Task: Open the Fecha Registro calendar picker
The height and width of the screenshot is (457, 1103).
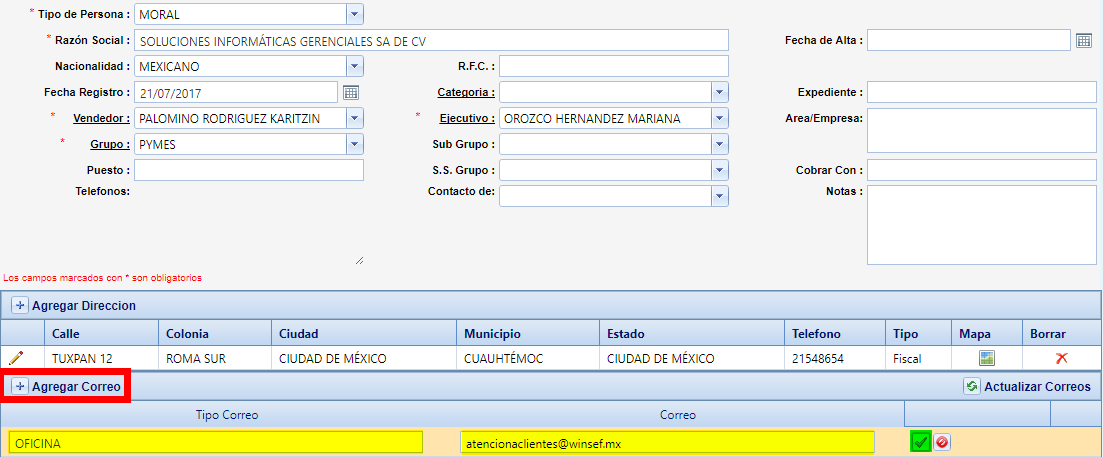Action: (350, 92)
